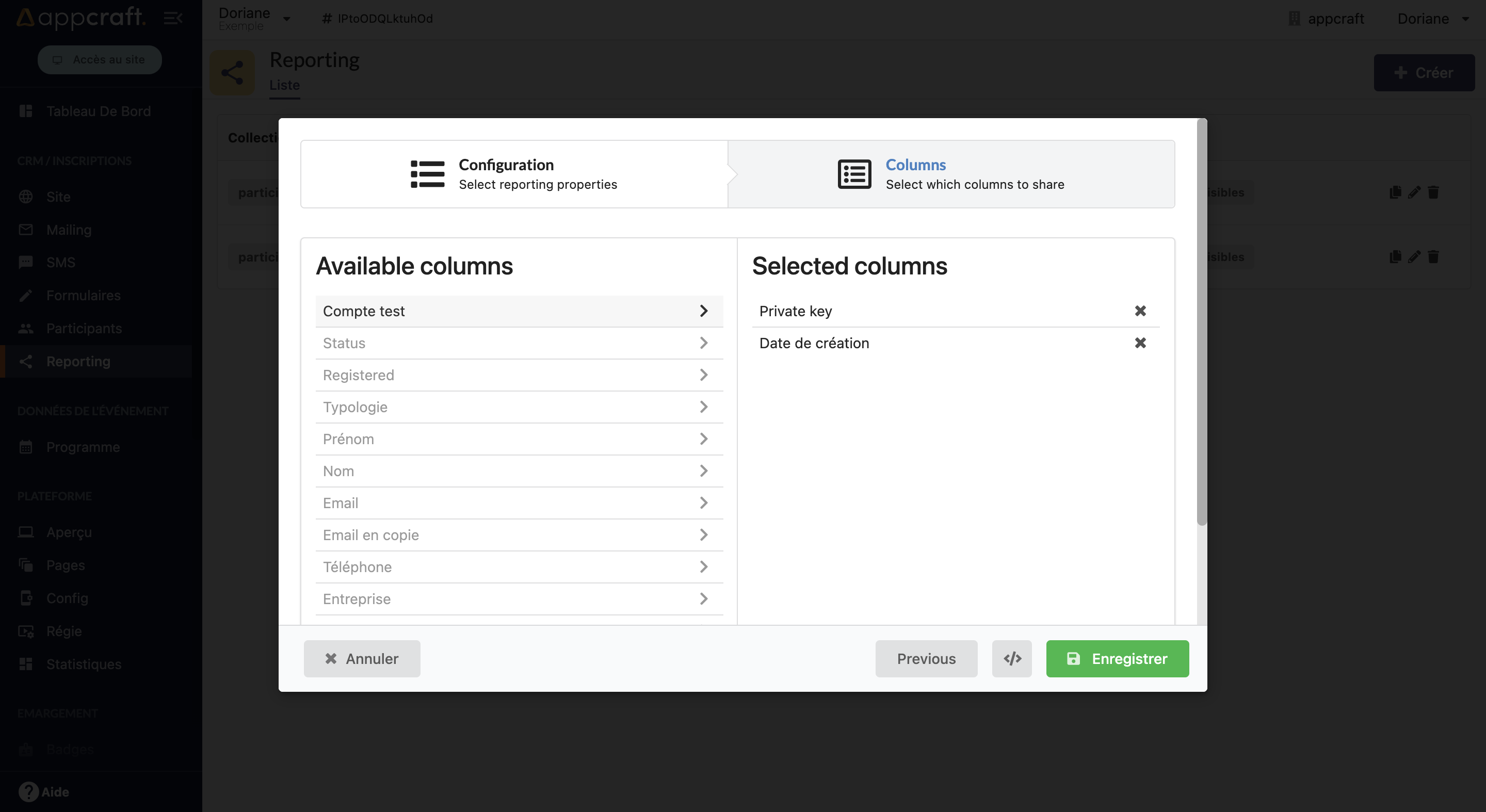The height and width of the screenshot is (812, 1486).
Task: Cancel with the Annuler button
Action: (362, 659)
